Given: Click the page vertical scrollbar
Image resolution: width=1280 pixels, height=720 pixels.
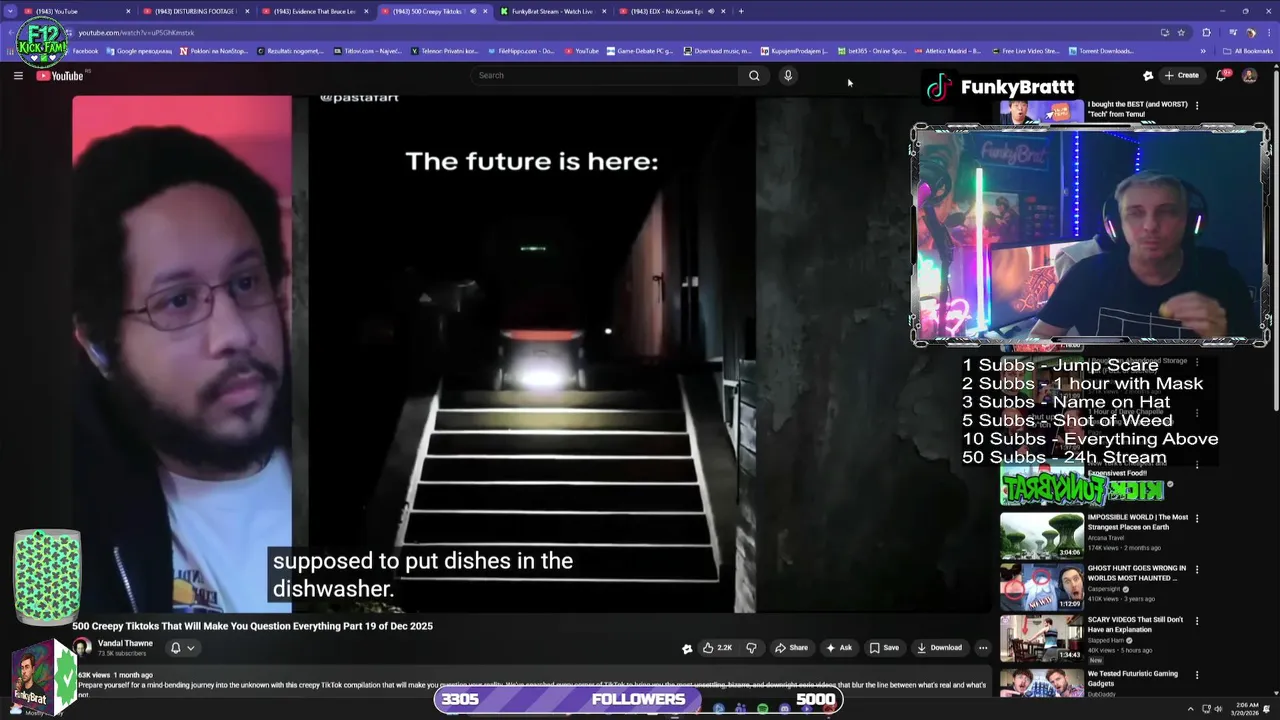Looking at the screenshot, I should [x=1275, y=240].
